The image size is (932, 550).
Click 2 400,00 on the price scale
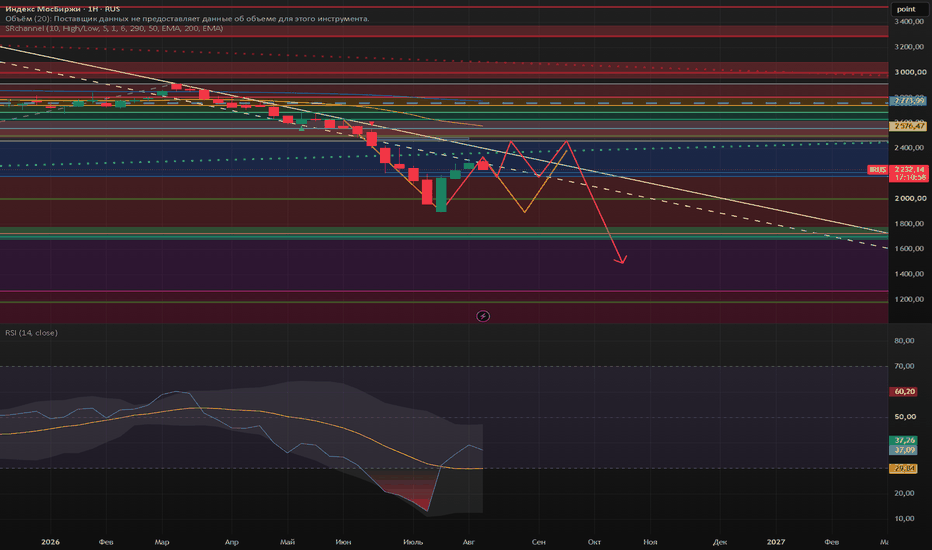point(909,147)
